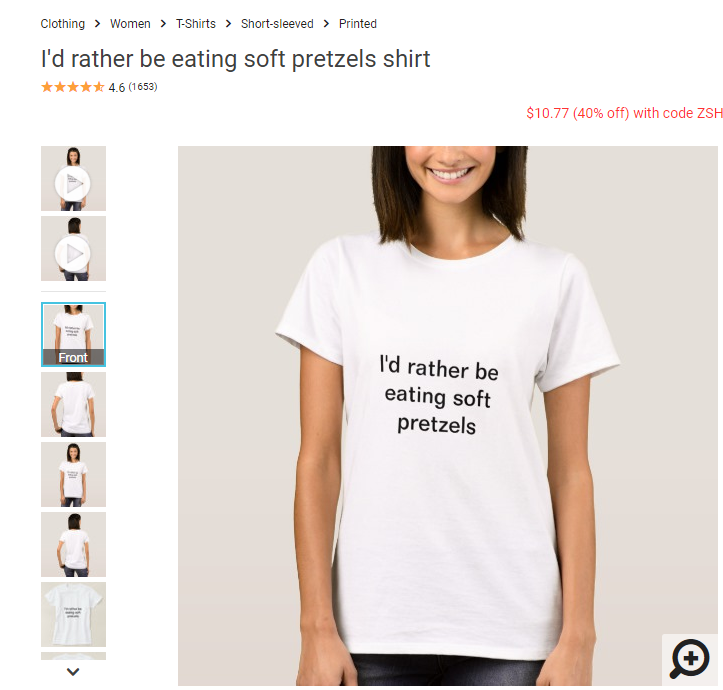
Task: Select the back view thumbnail below Front
Action: (x=73, y=404)
